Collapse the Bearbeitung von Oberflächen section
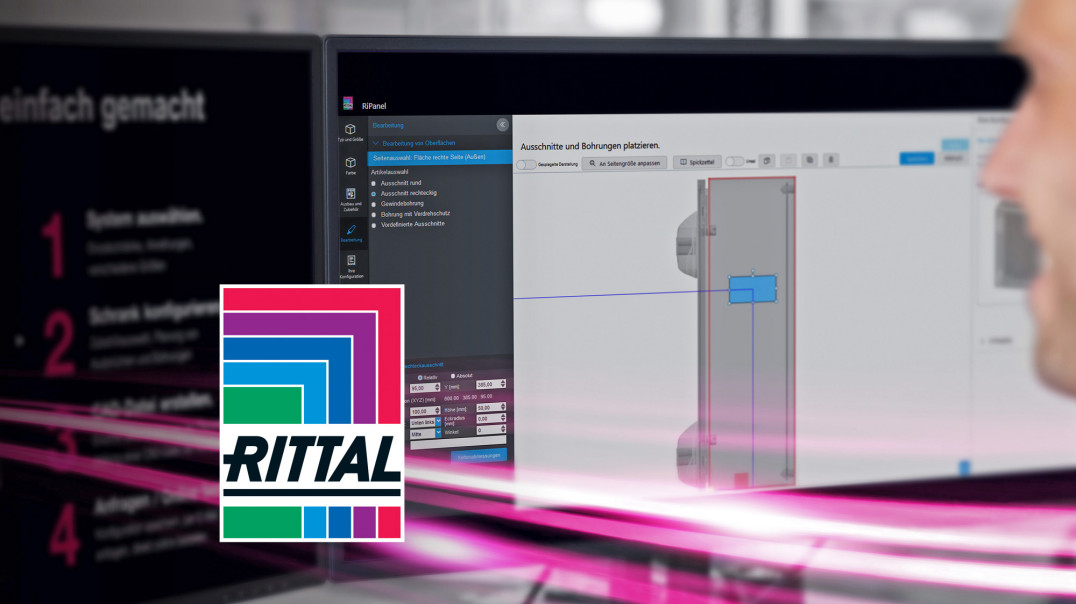The image size is (1076, 604). click(375, 143)
